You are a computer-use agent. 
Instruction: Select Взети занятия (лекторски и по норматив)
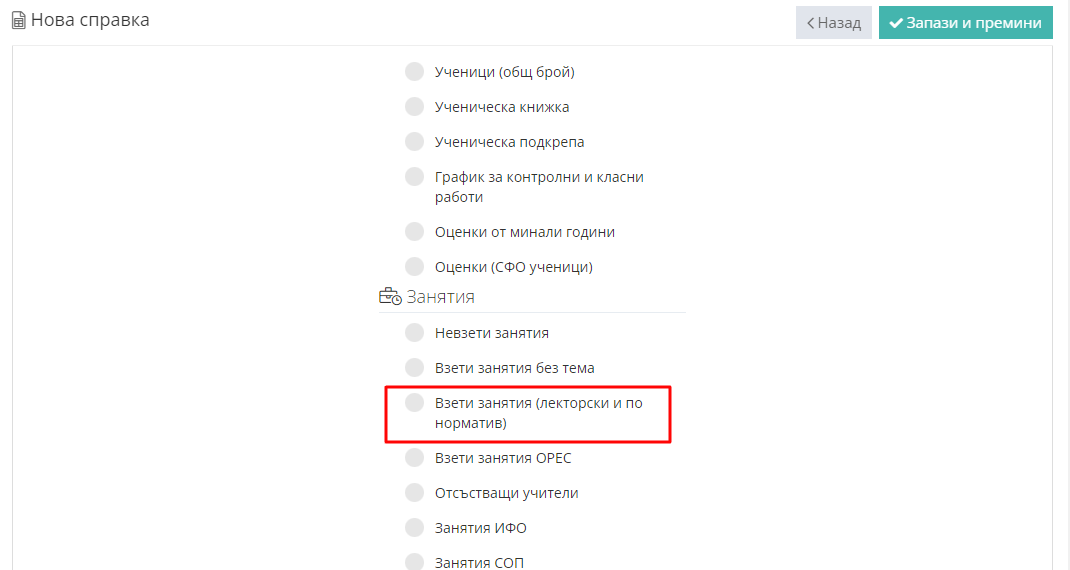pos(414,403)
